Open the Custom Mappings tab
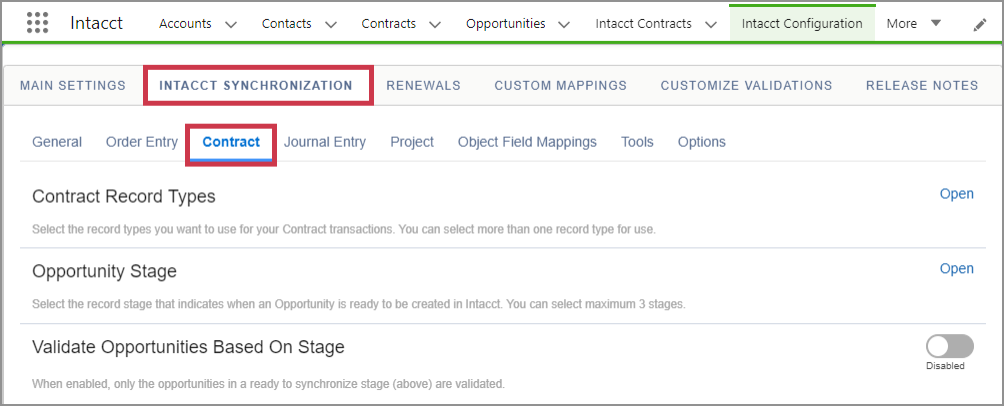This screenshot has height=406, width=1004. [x=560, y=85]
